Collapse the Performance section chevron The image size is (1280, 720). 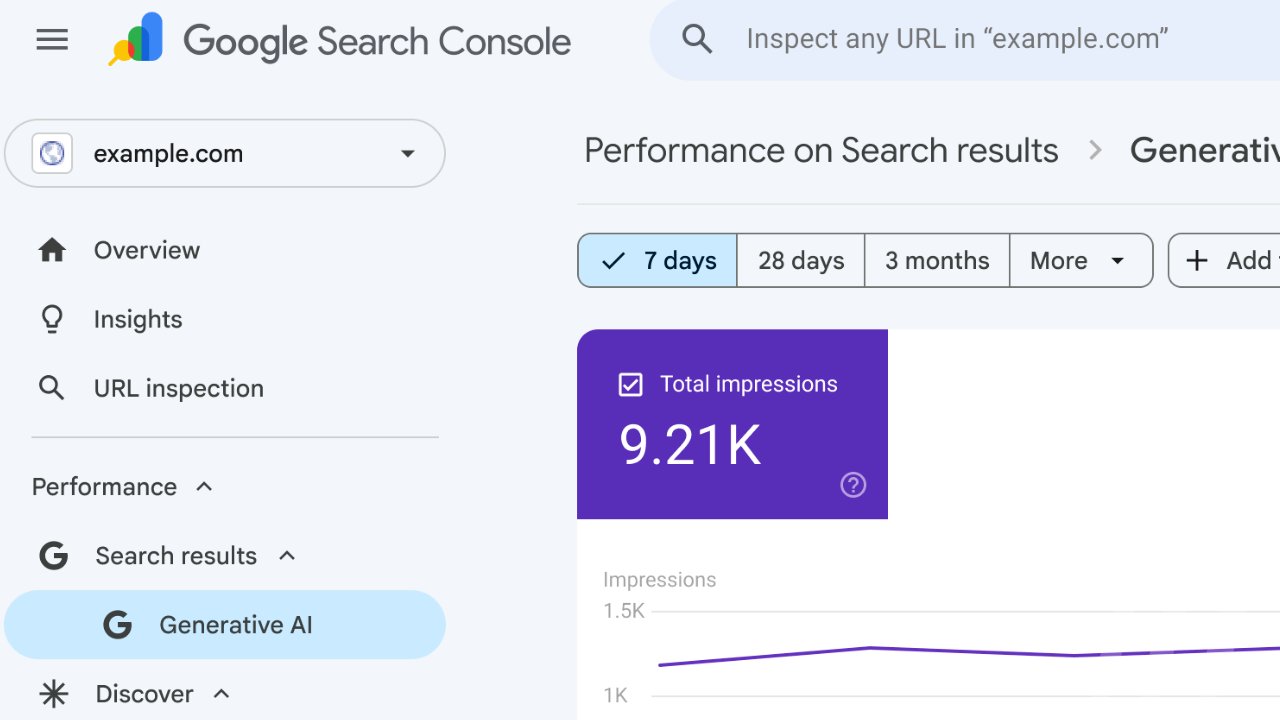(x=204, y=486)
